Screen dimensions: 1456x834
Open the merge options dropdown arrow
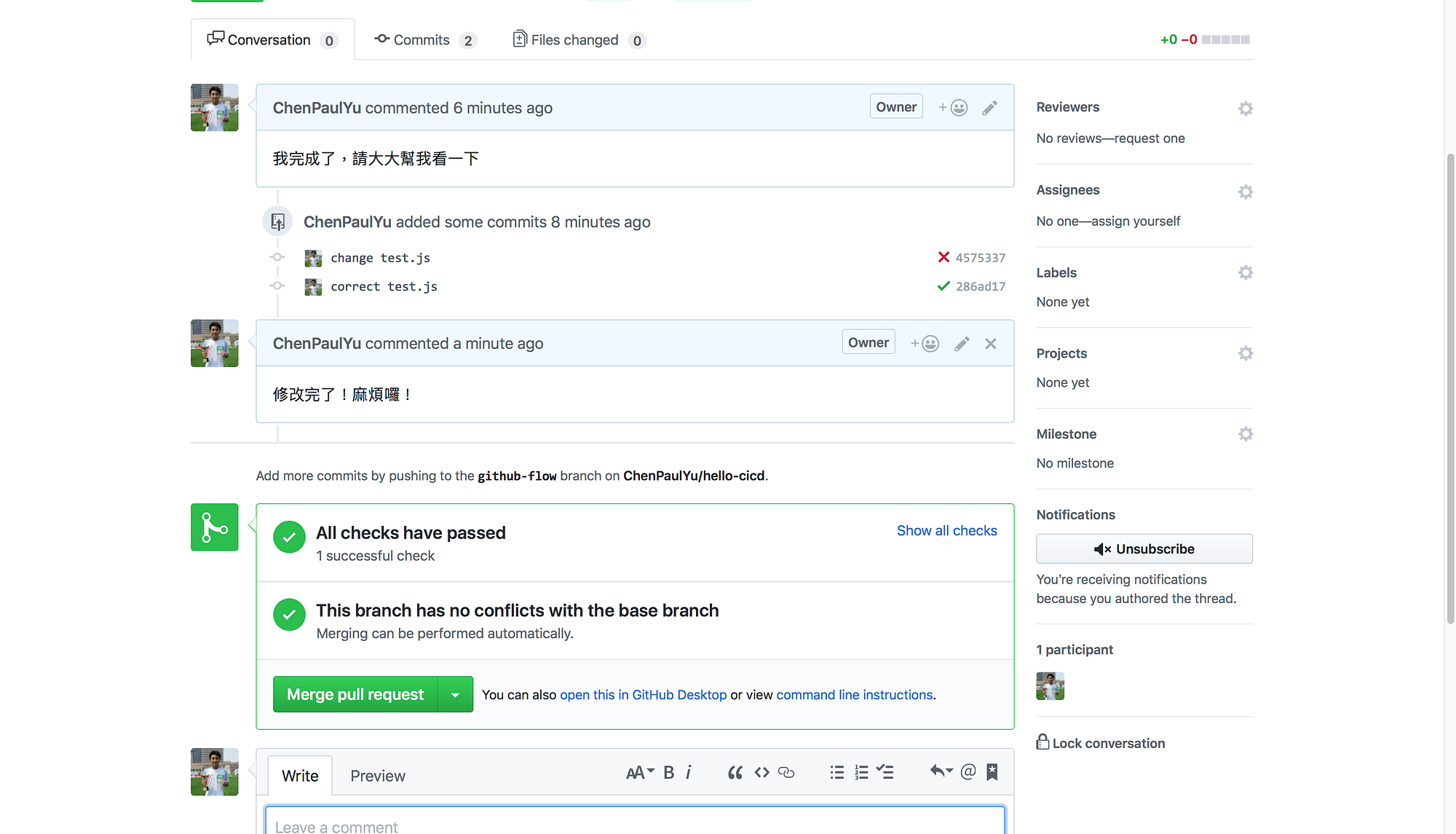coord(455,694)
